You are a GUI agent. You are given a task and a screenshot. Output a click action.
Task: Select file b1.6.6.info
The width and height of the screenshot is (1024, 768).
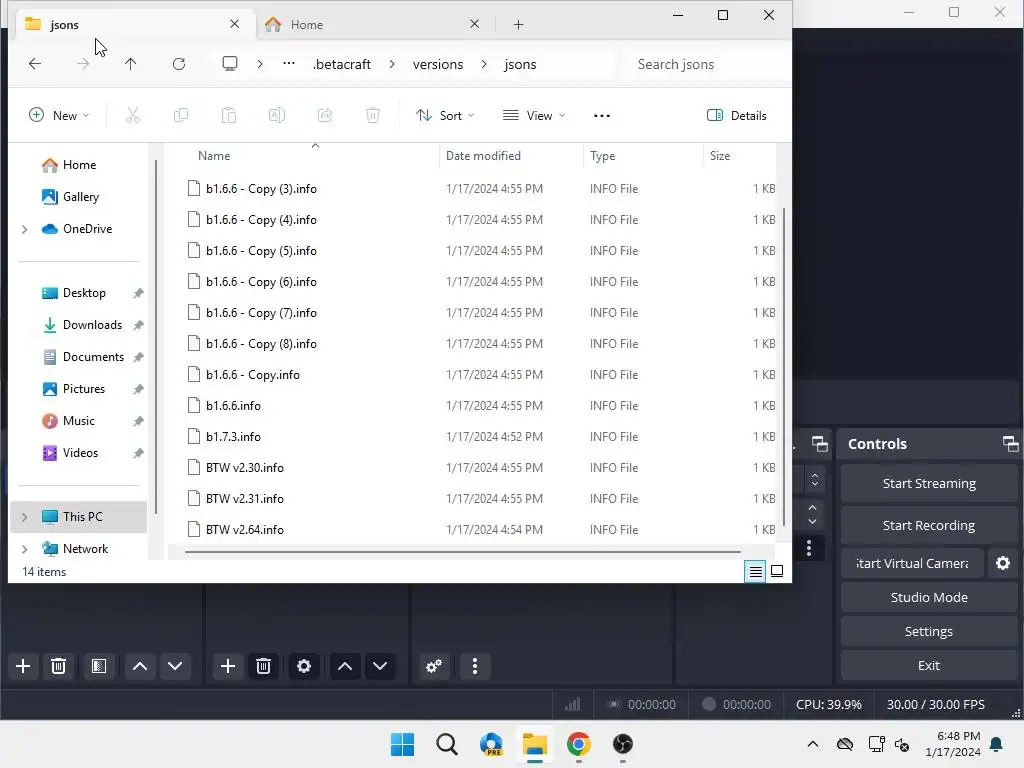tap(233, 406)
